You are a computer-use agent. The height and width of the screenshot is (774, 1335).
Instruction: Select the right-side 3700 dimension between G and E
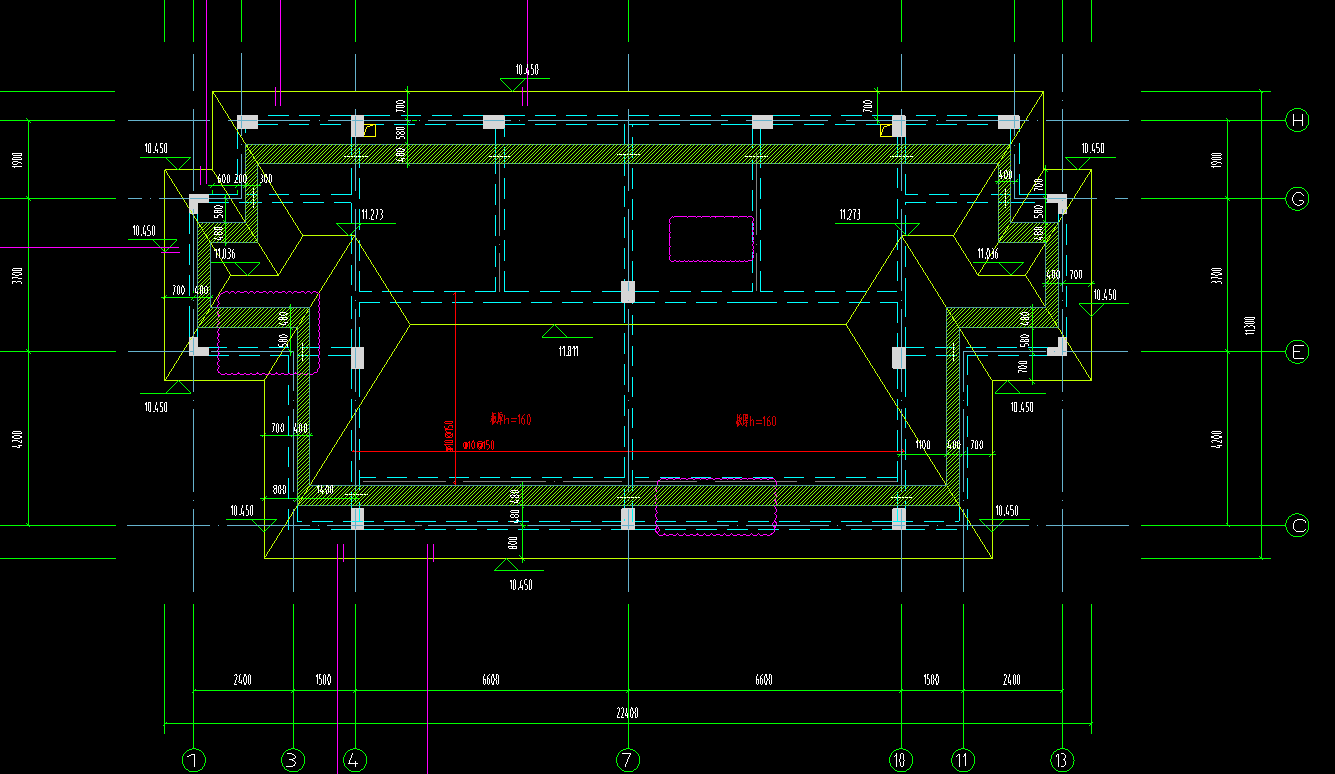tap(1216, 275)
